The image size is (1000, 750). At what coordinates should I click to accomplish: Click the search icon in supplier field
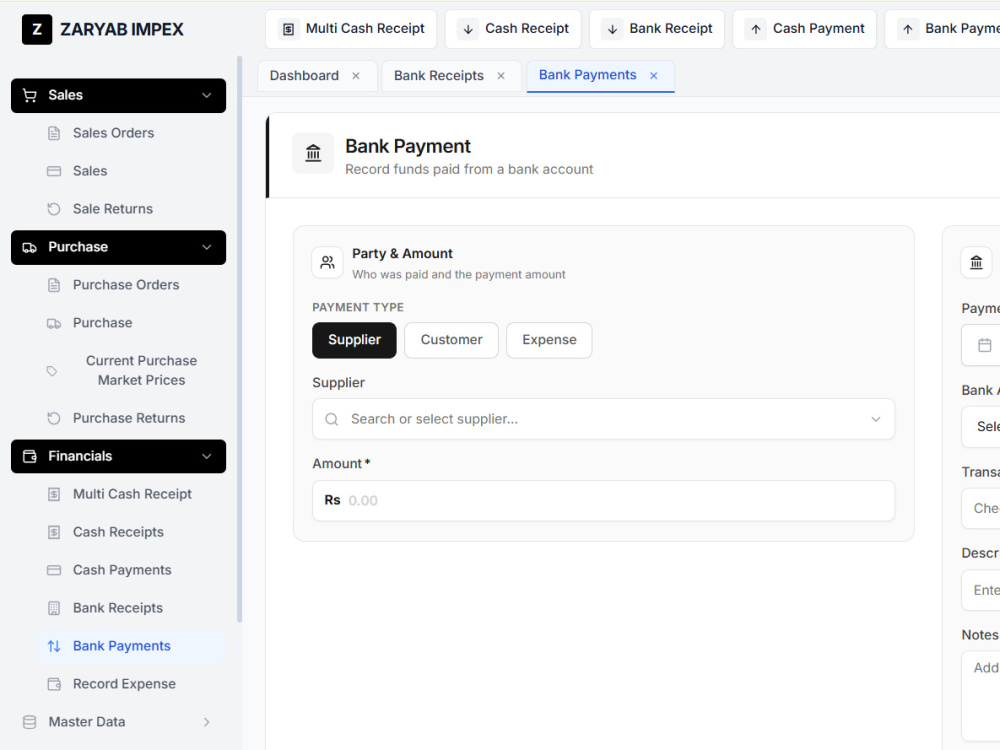point(332,419)
